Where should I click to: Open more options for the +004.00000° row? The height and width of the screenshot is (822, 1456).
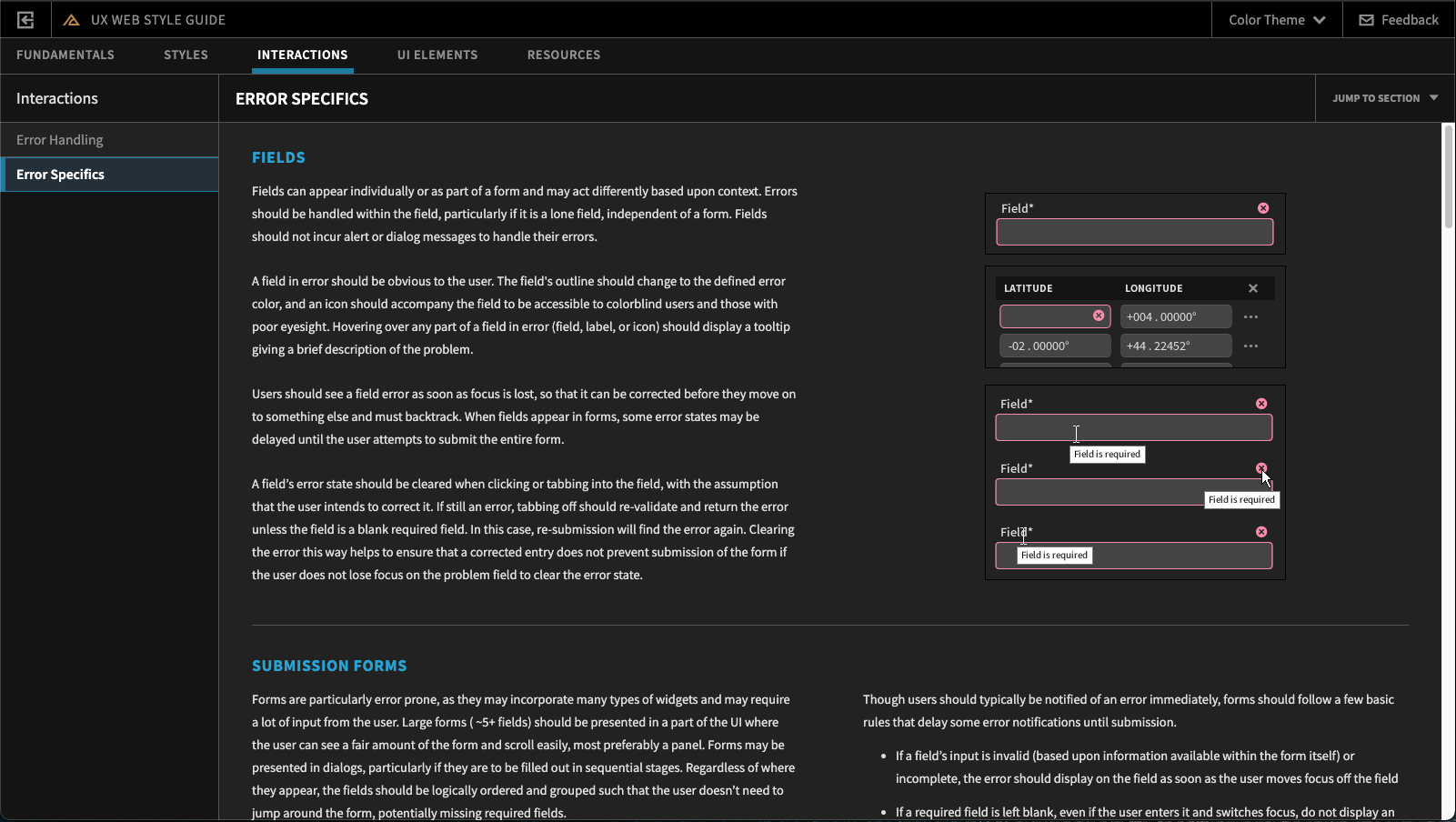[1251, 317]
